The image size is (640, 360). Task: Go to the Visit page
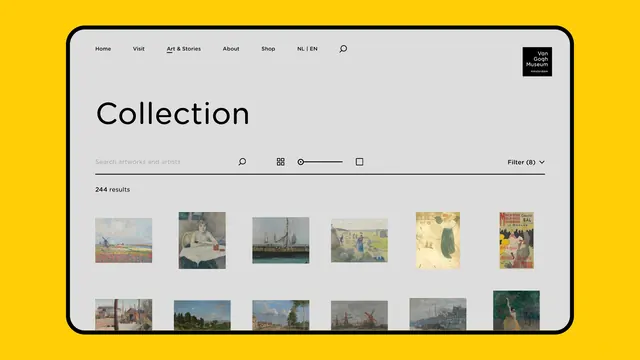138,49
